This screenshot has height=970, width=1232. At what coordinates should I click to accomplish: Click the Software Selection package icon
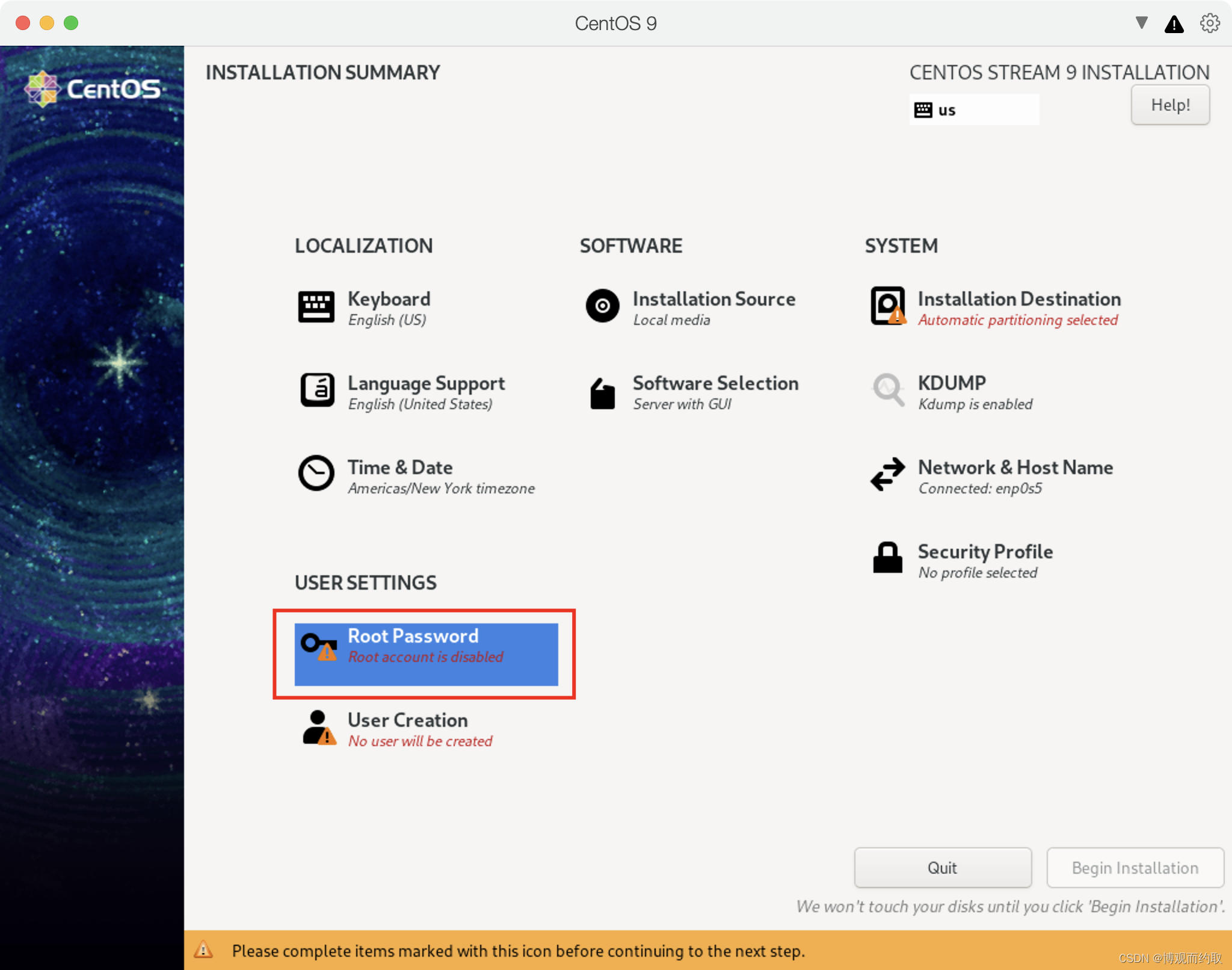point(602,394)
